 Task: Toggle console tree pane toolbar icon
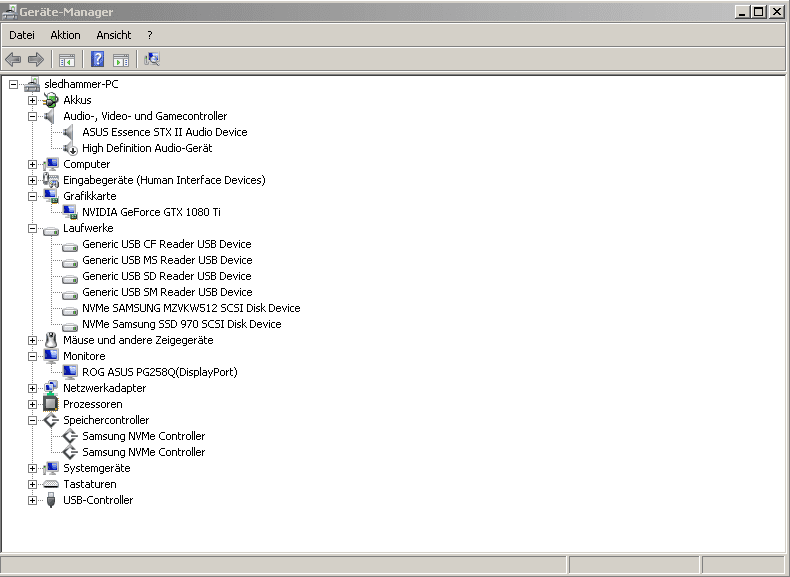pyautogui.click(x=67, y=60)
